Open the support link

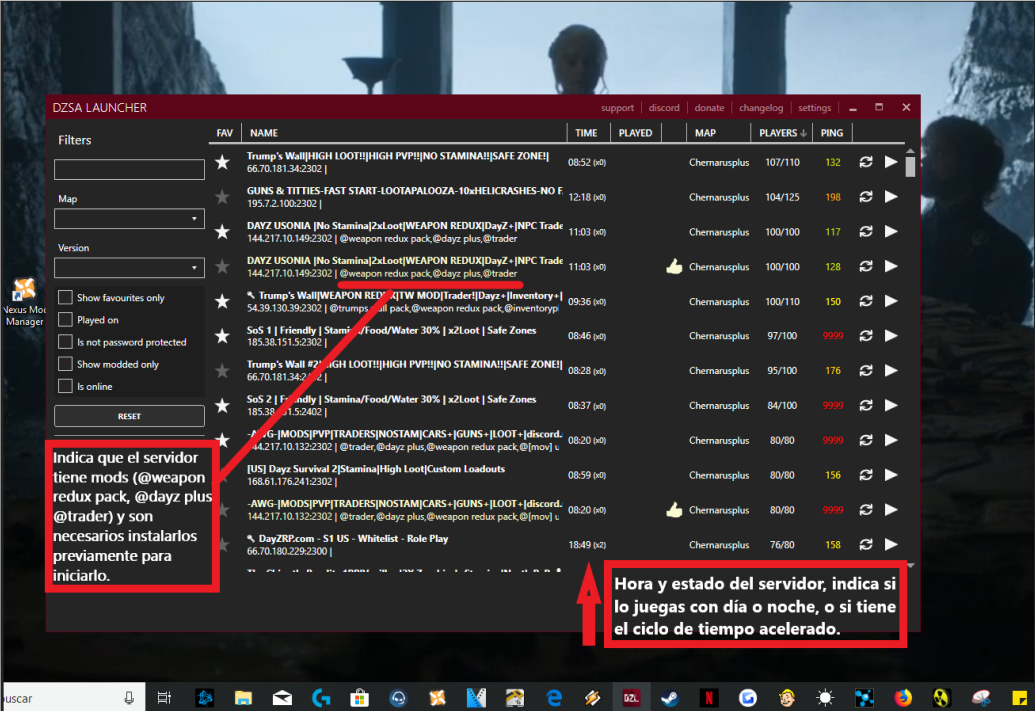point(617,108)
